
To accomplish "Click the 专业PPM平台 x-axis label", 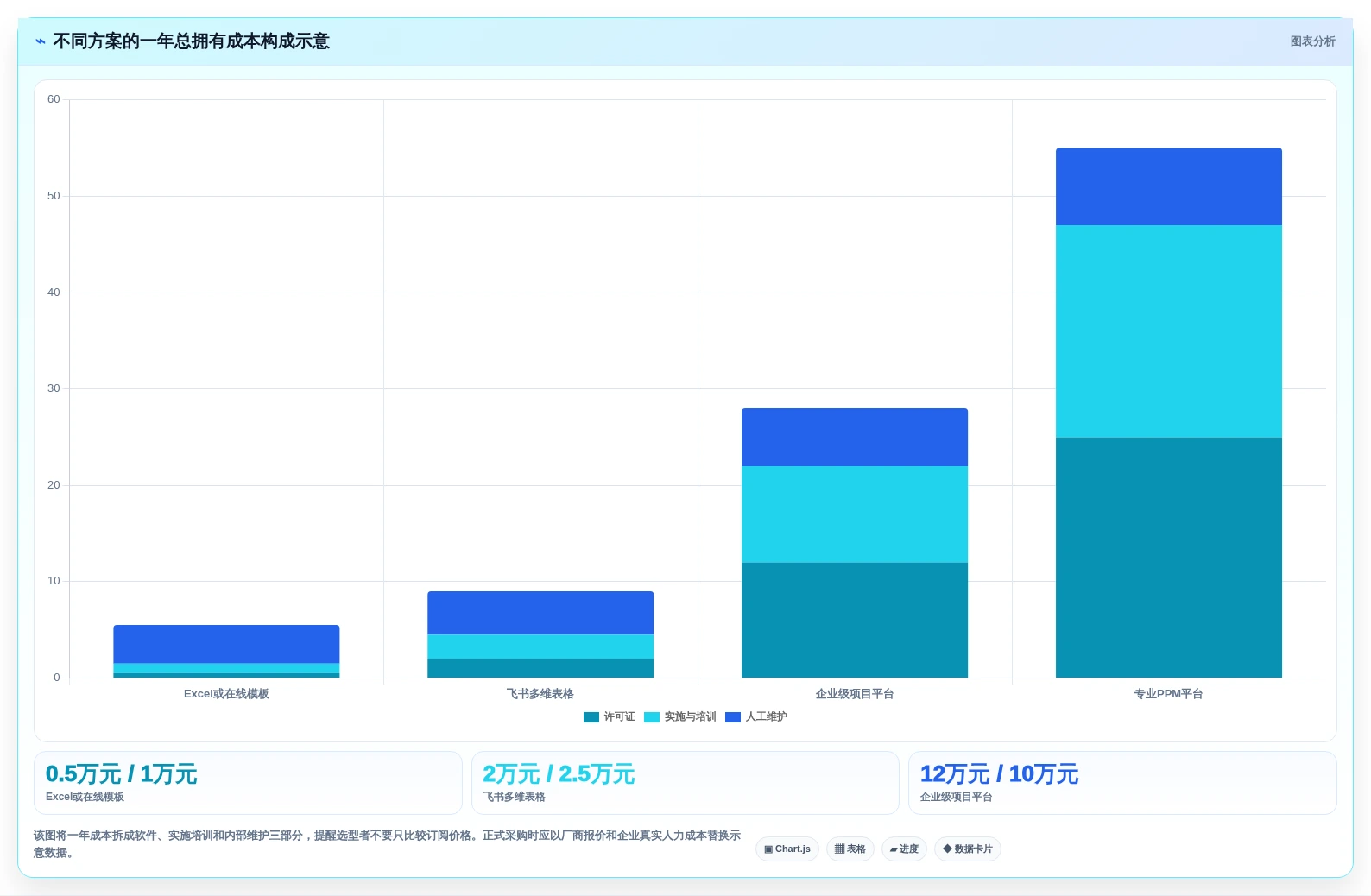I will tap(1169, 694).
